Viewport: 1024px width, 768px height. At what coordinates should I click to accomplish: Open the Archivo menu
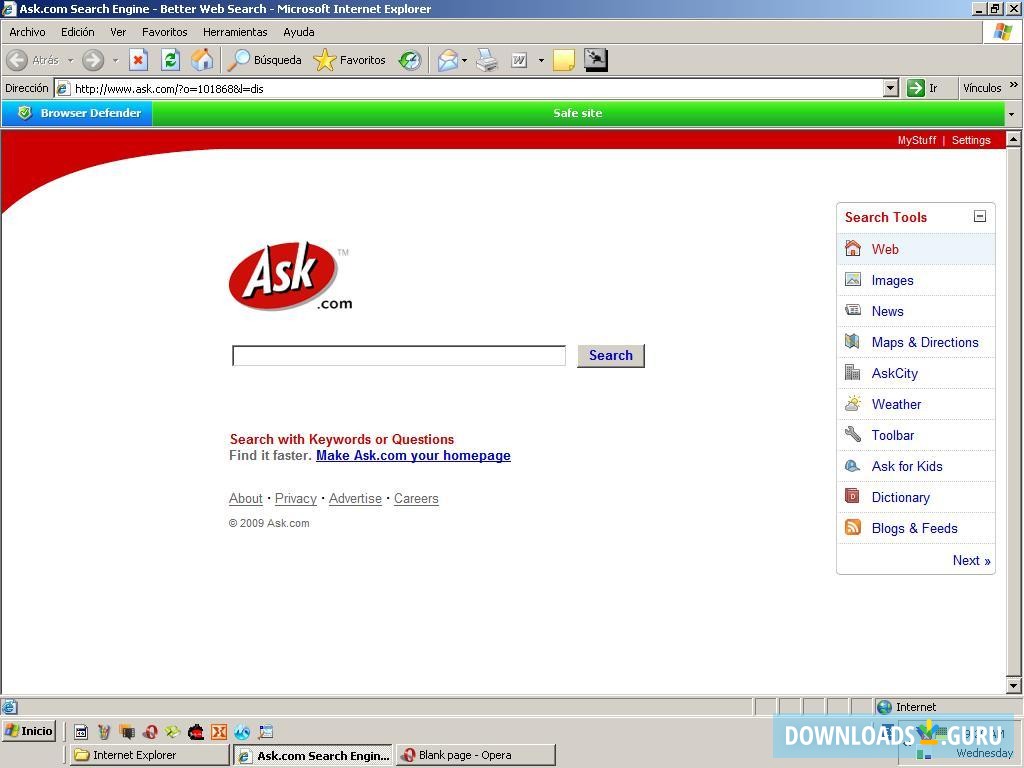pyautogui.click(x=27, y=32)
